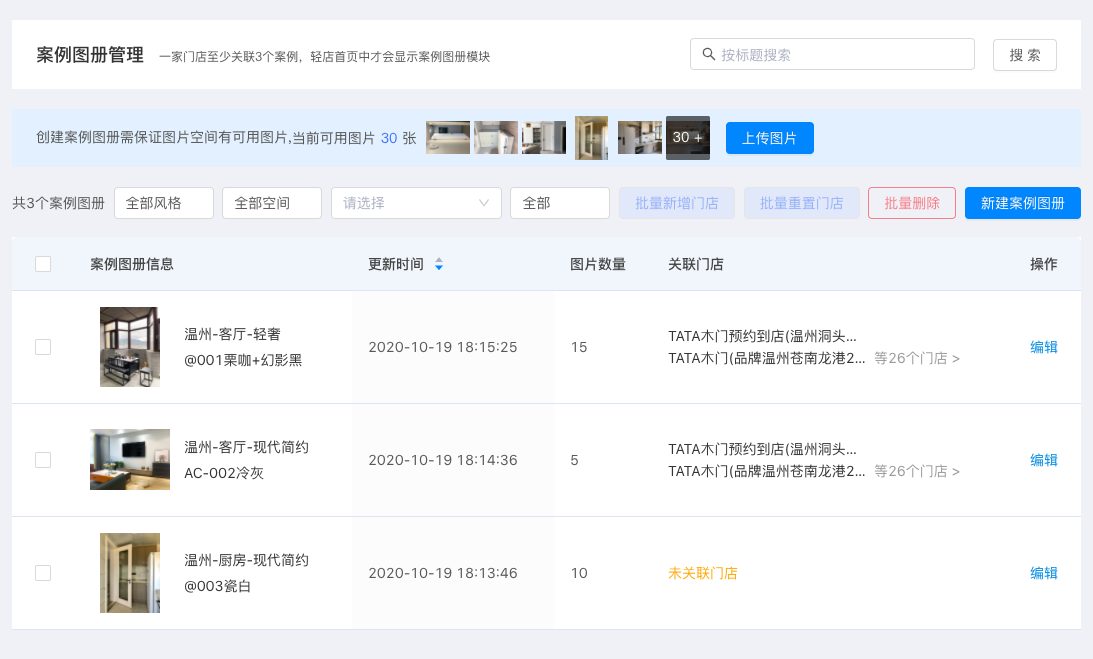Viewport: 1093px width, 659px height.
Task: Click the 关联门店 column header
Action: [696, 264]
